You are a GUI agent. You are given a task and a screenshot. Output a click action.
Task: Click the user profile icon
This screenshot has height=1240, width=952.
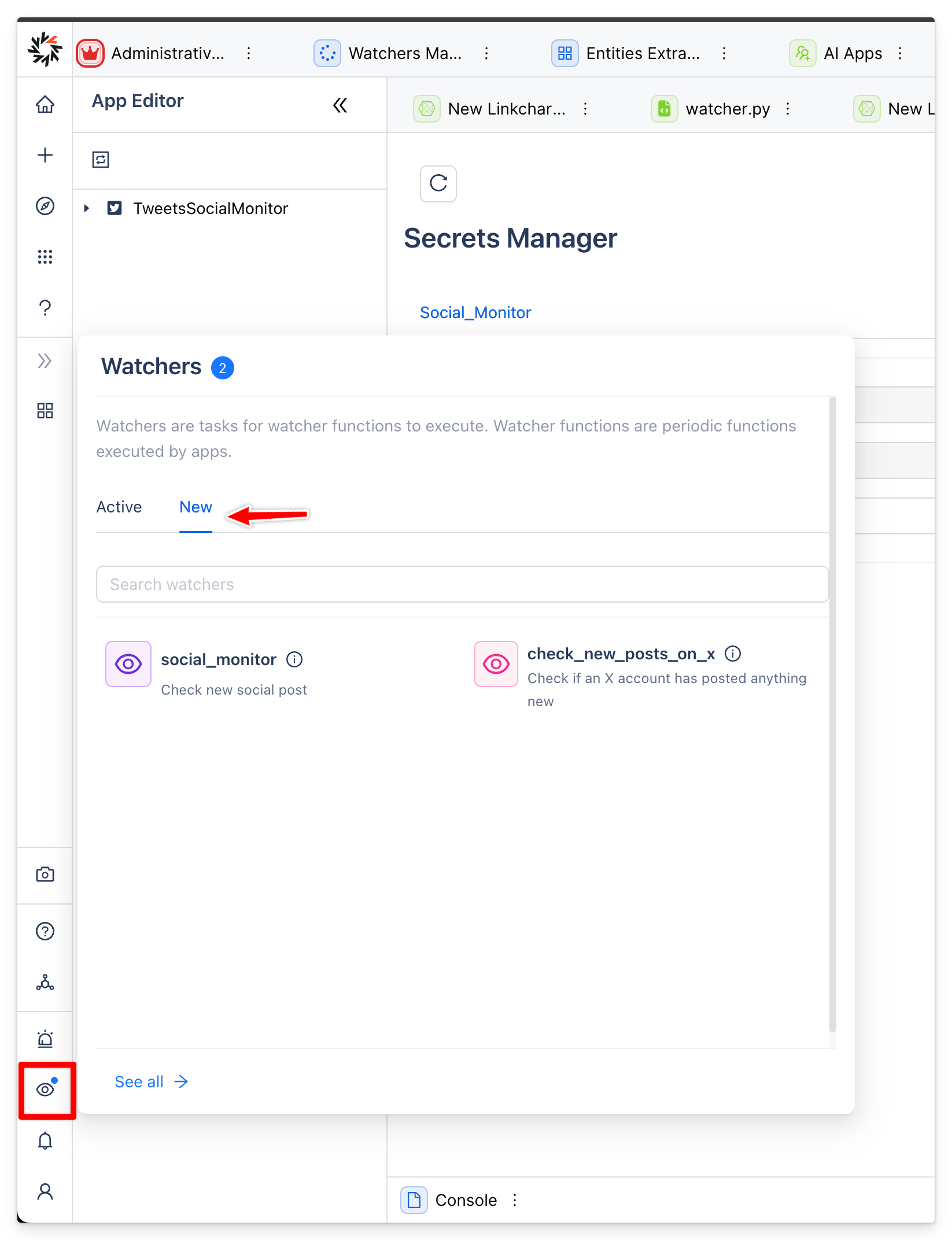45,1191
